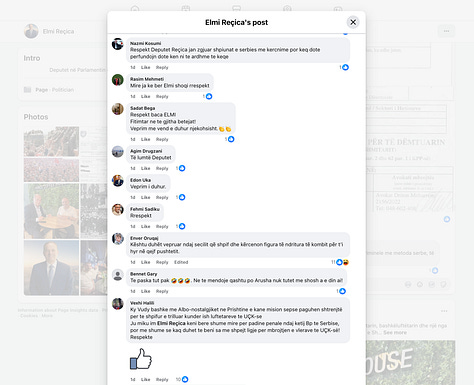Reply to Bennet Gary's comment
Screen dimensions: 474x385
[x=162, y=291]
